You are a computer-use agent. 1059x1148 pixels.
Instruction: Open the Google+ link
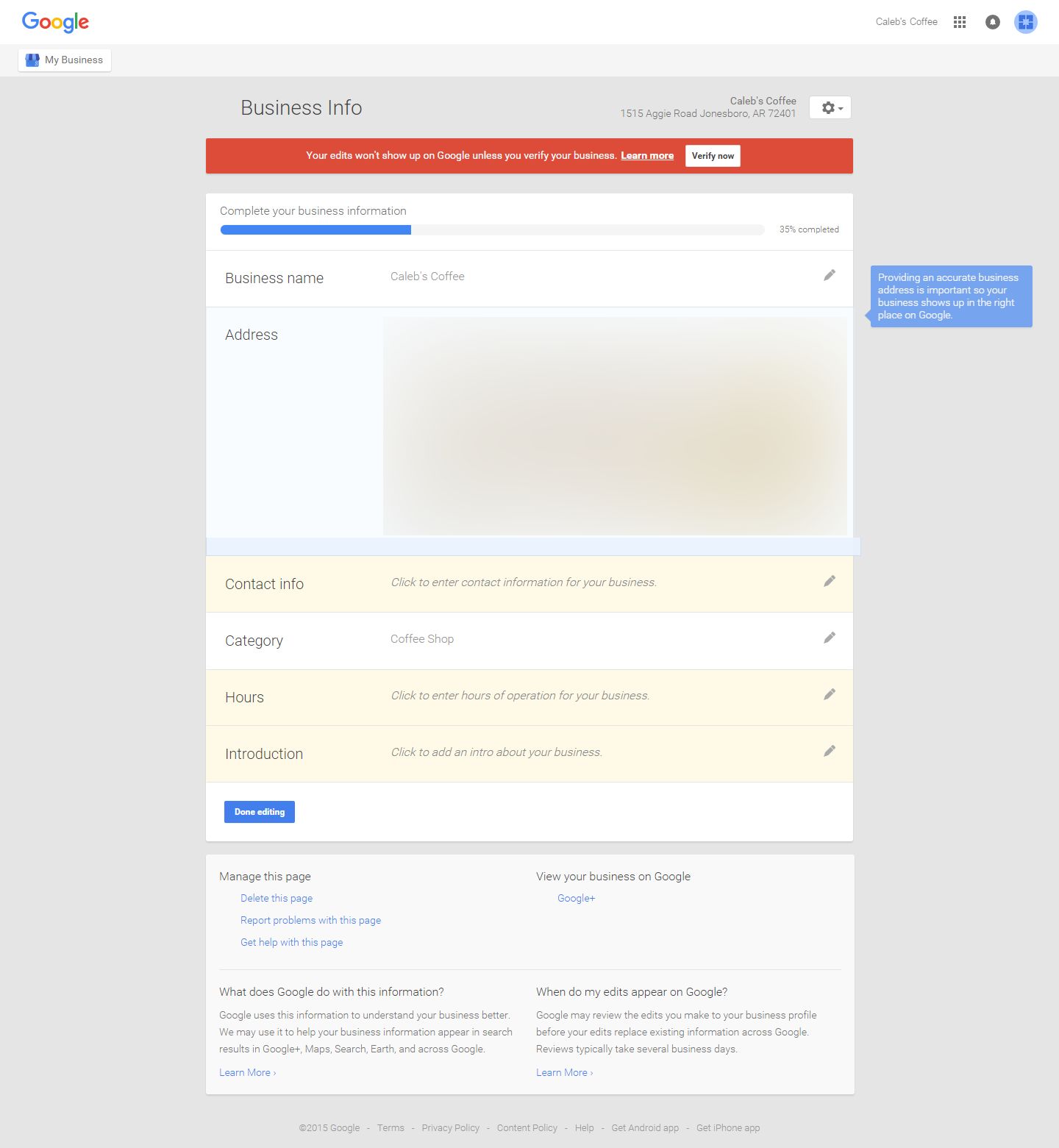click(576, 898)
